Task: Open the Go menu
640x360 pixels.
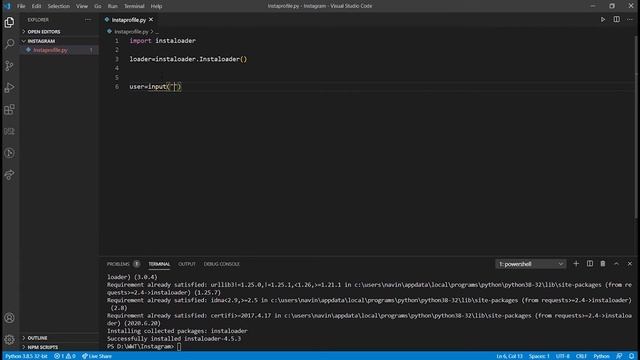Action: [x=98, y=6]
